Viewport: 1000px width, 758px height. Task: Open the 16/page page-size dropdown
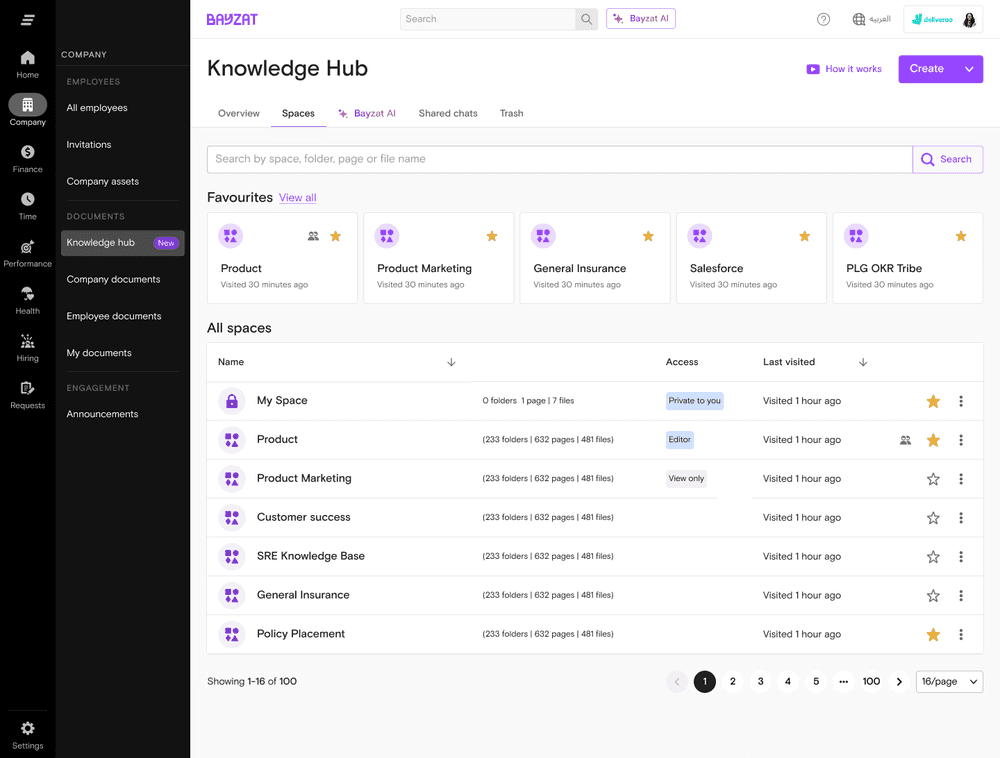[949, 681]
